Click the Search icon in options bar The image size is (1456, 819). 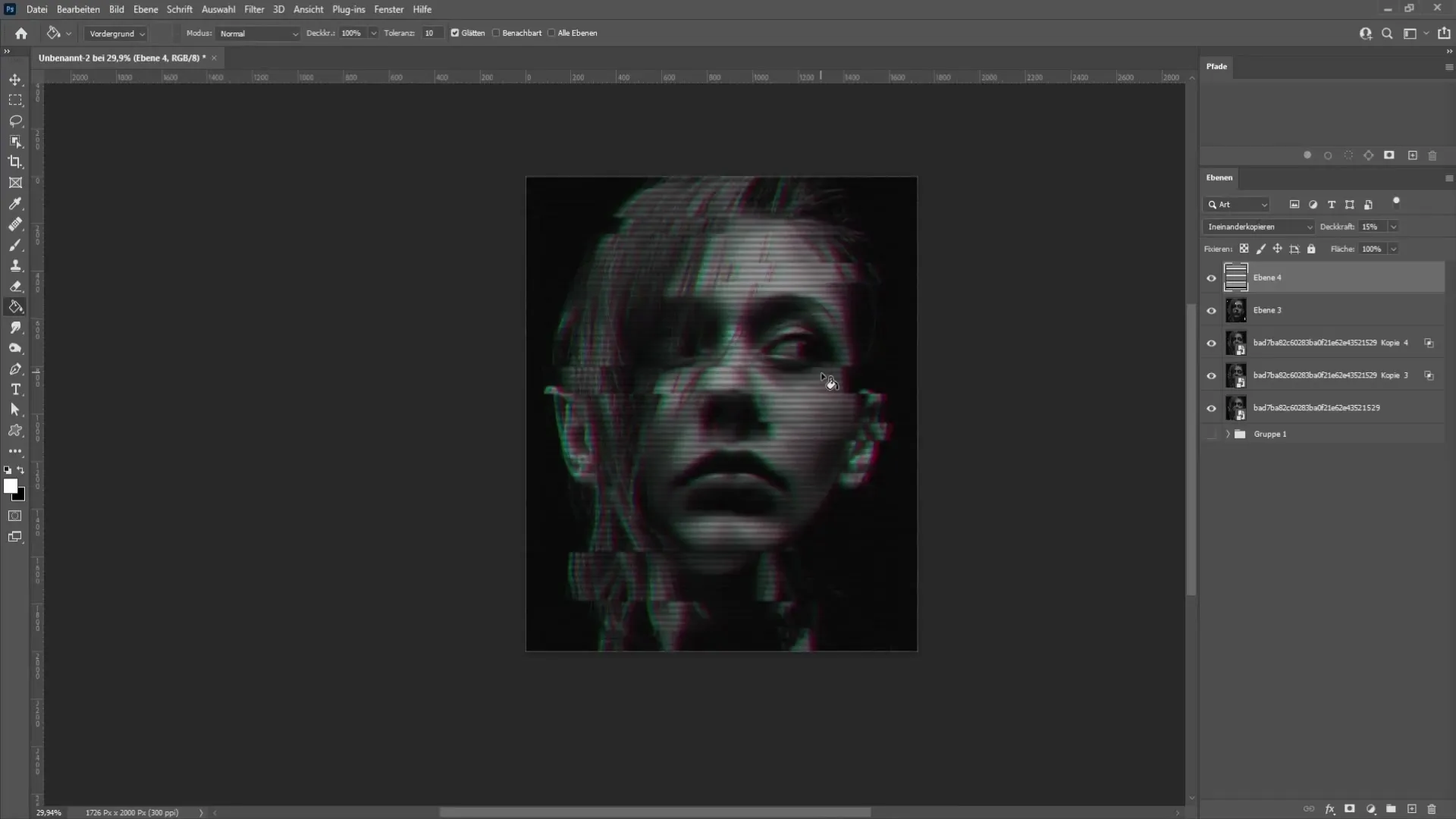click(1387, 33)
